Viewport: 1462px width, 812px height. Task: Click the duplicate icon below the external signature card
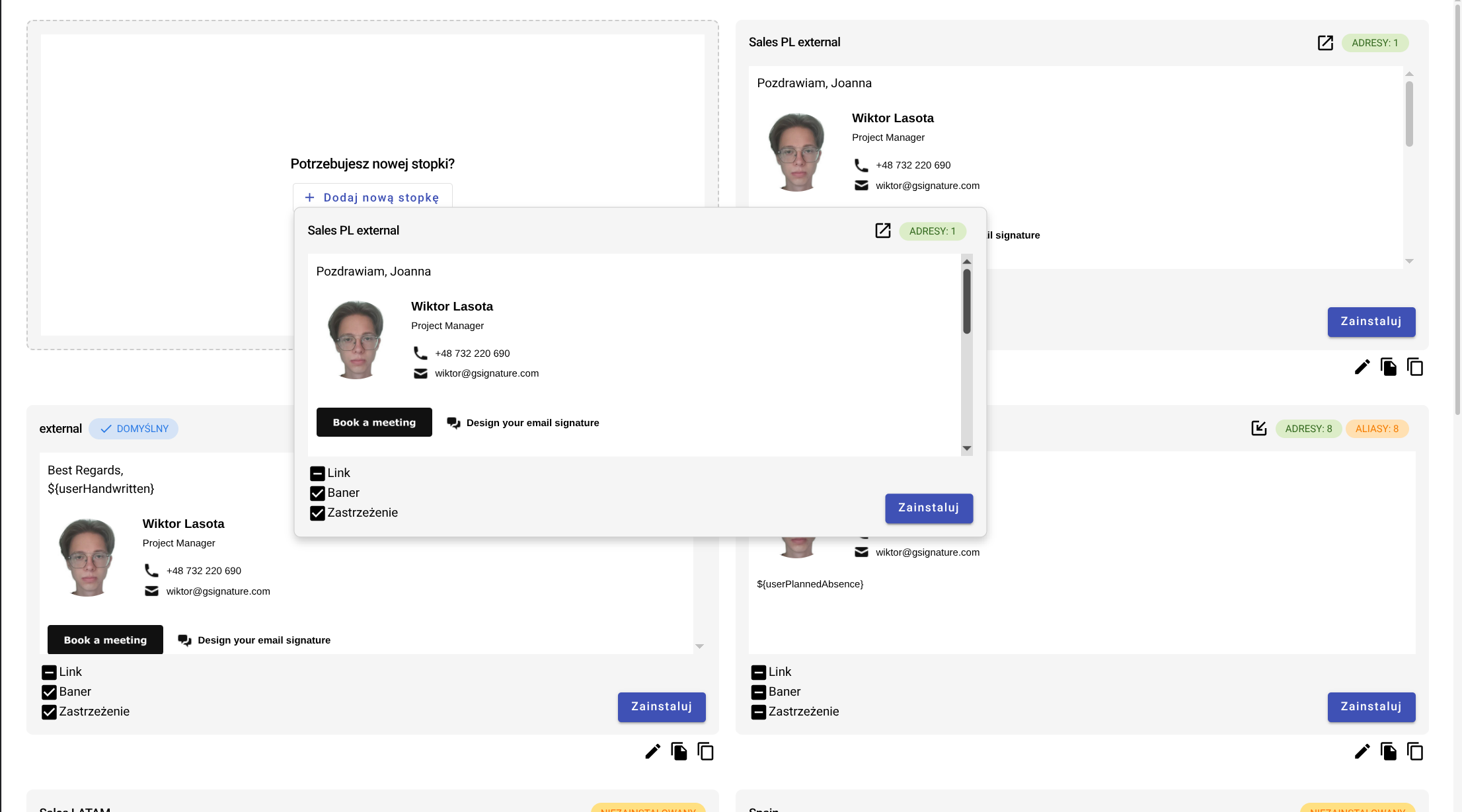click(x=679, y=751)
